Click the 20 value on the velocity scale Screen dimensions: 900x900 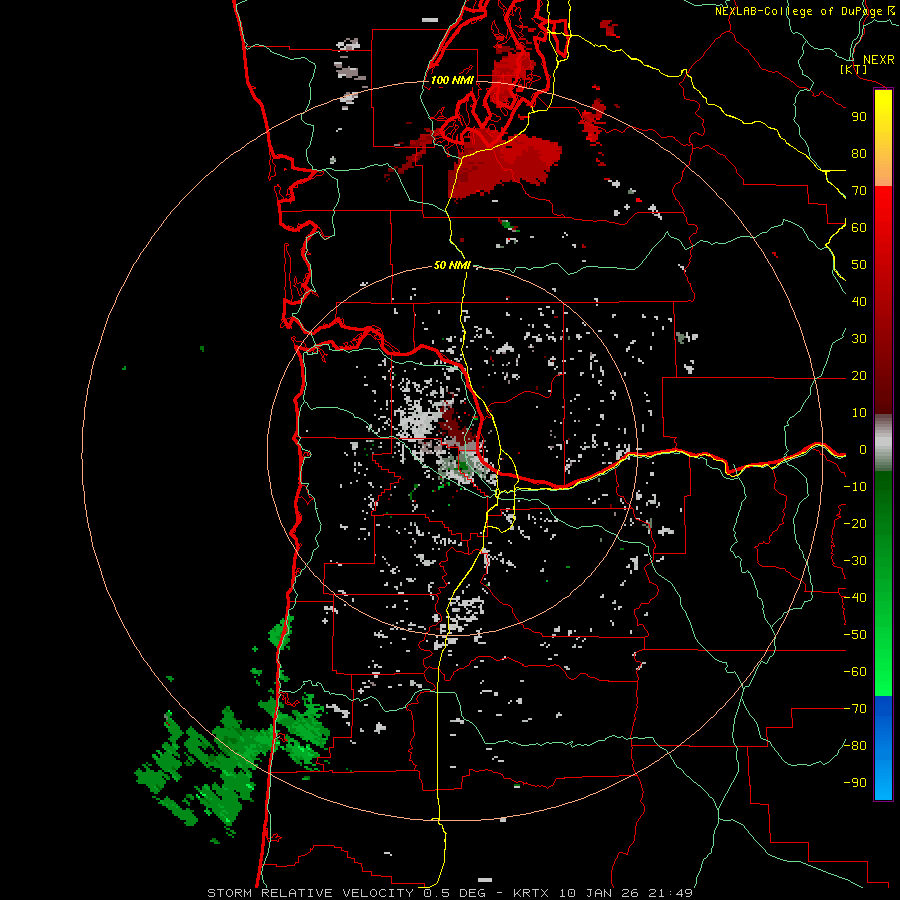[x=859, y=376]
